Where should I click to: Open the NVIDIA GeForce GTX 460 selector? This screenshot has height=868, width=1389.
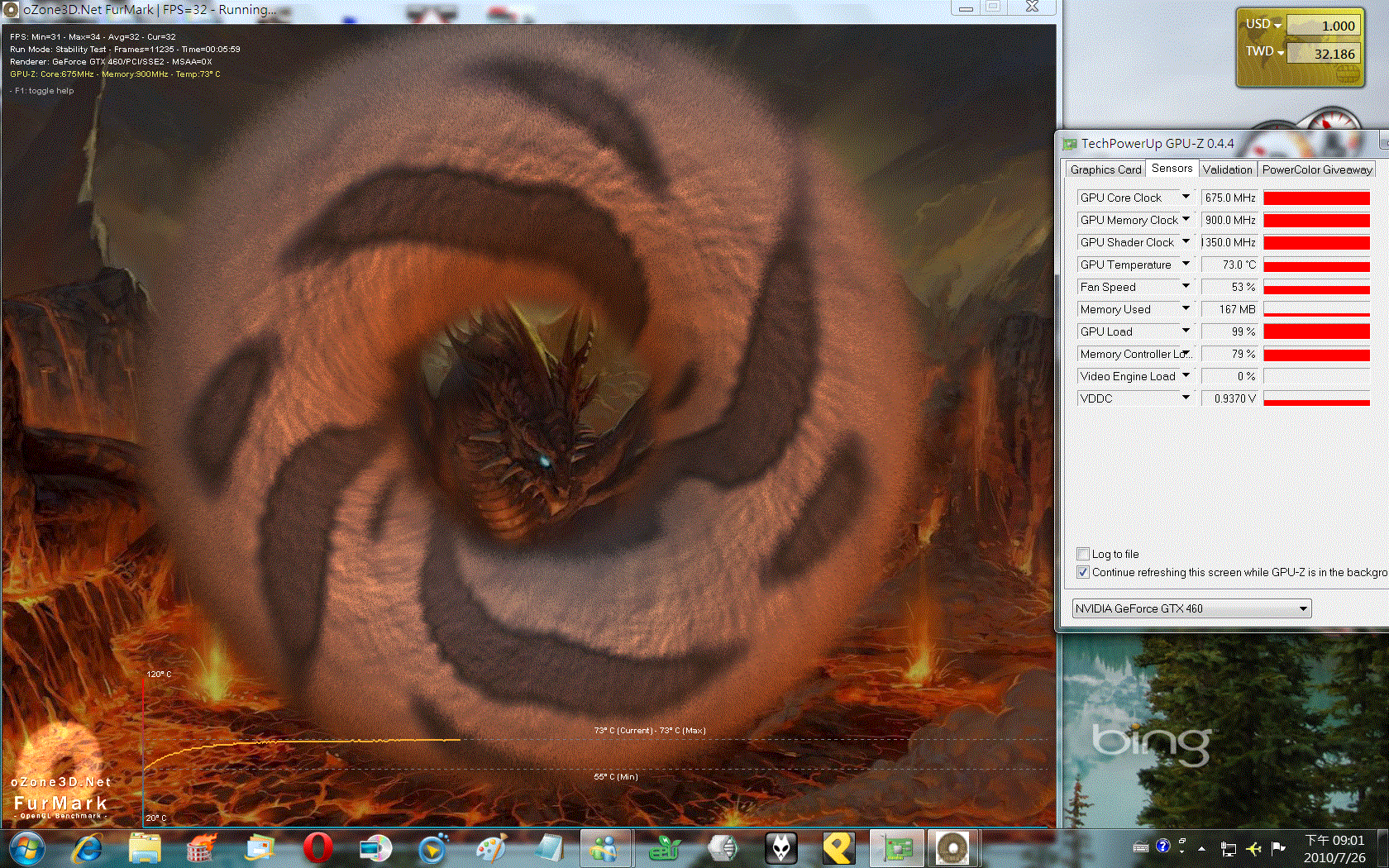click(x=1191, y=608)
